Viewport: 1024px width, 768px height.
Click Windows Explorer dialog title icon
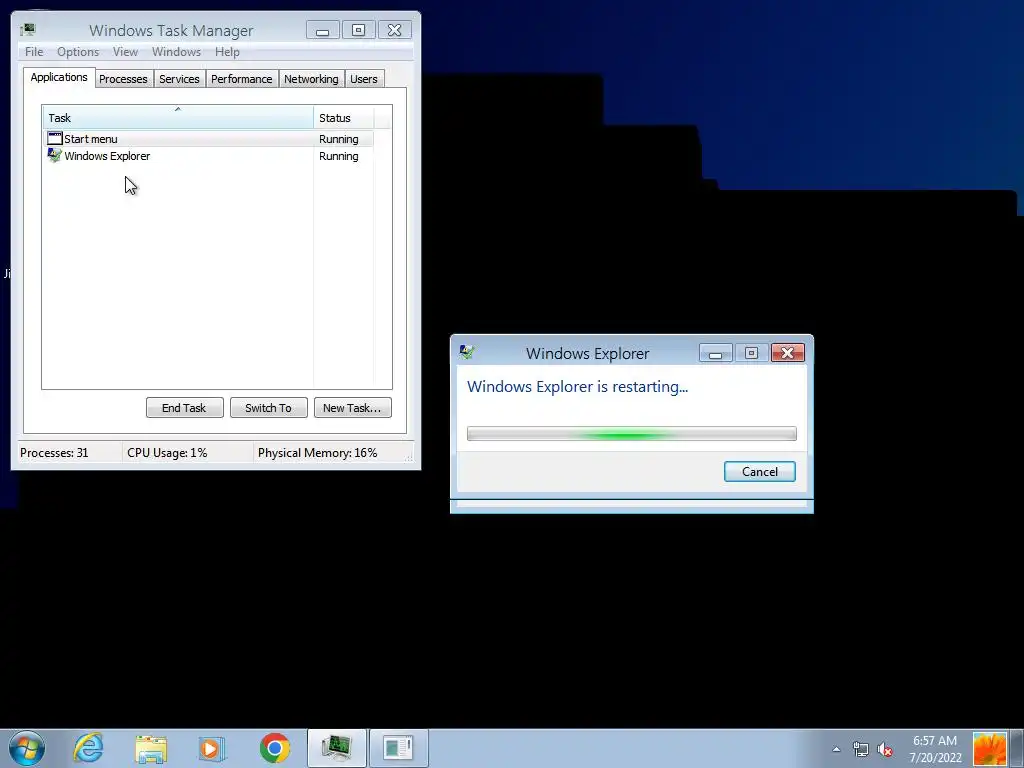tap(466, 353)
